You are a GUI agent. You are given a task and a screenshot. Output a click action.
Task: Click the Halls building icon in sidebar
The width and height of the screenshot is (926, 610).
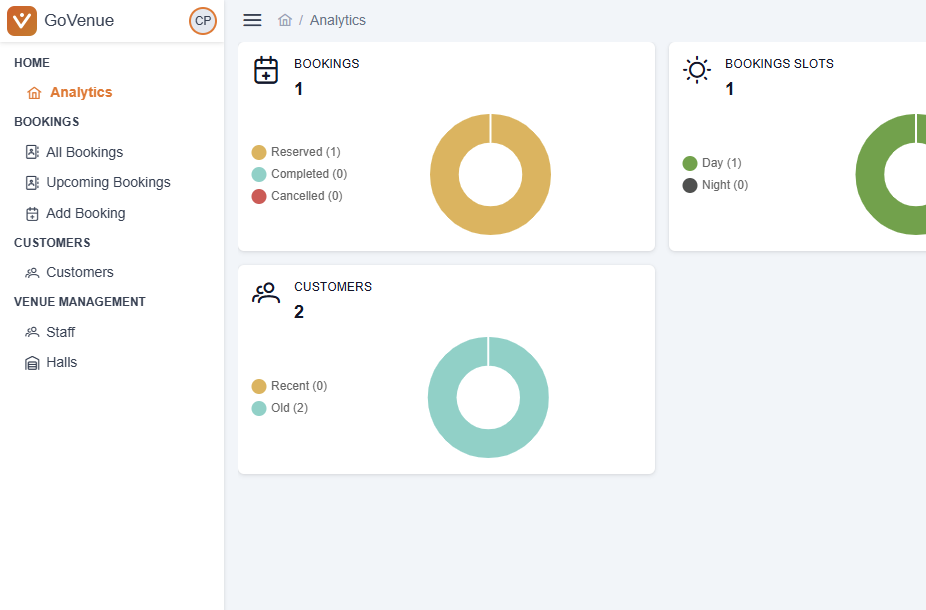32,363
